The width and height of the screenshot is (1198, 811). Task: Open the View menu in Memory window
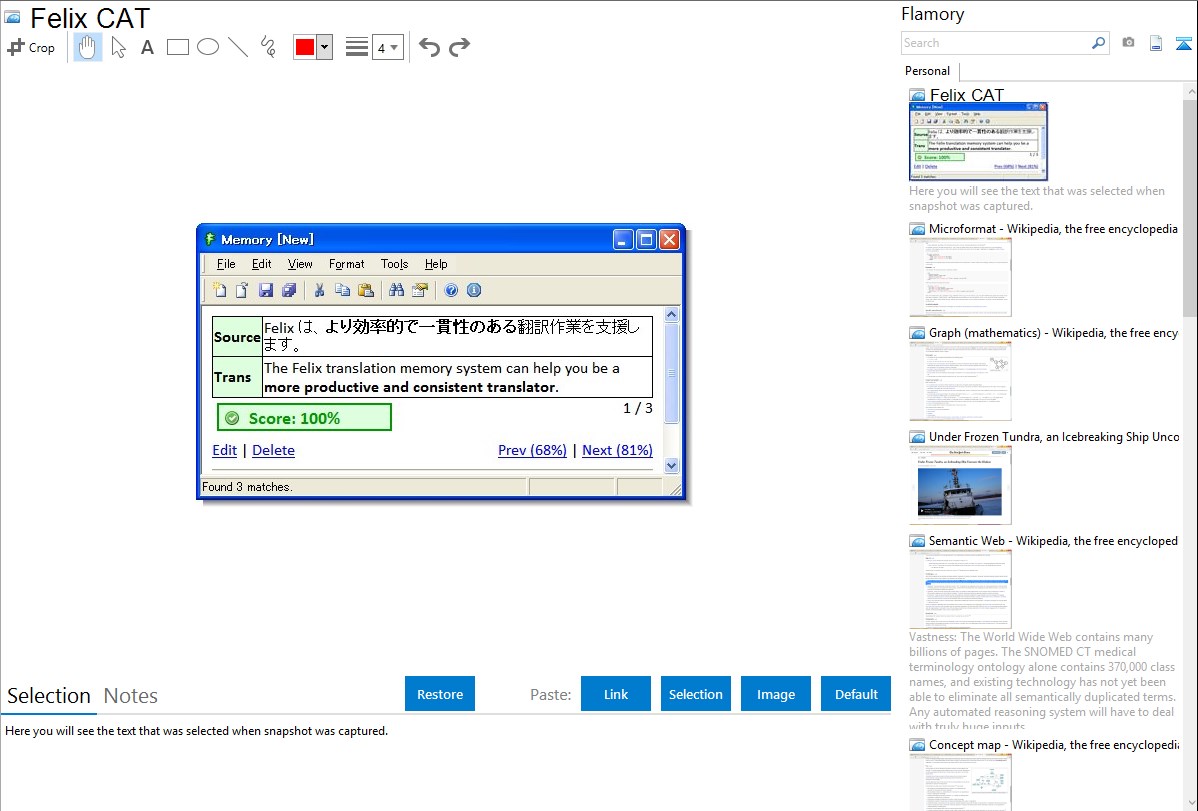pyautogui.click(x=300, y=264)
